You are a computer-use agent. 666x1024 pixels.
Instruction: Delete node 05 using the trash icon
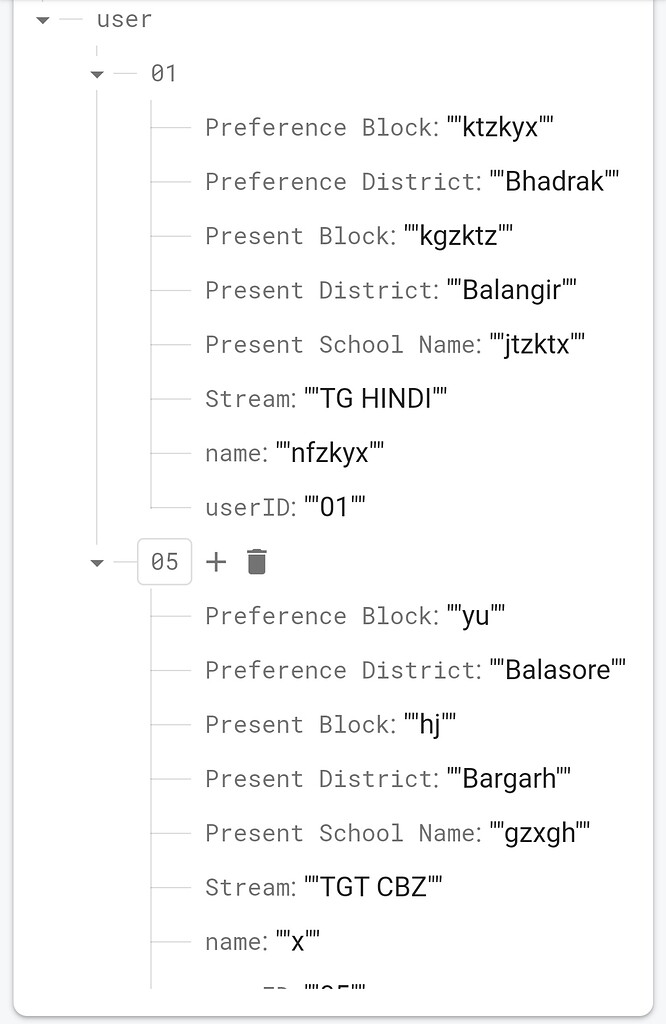255,561
